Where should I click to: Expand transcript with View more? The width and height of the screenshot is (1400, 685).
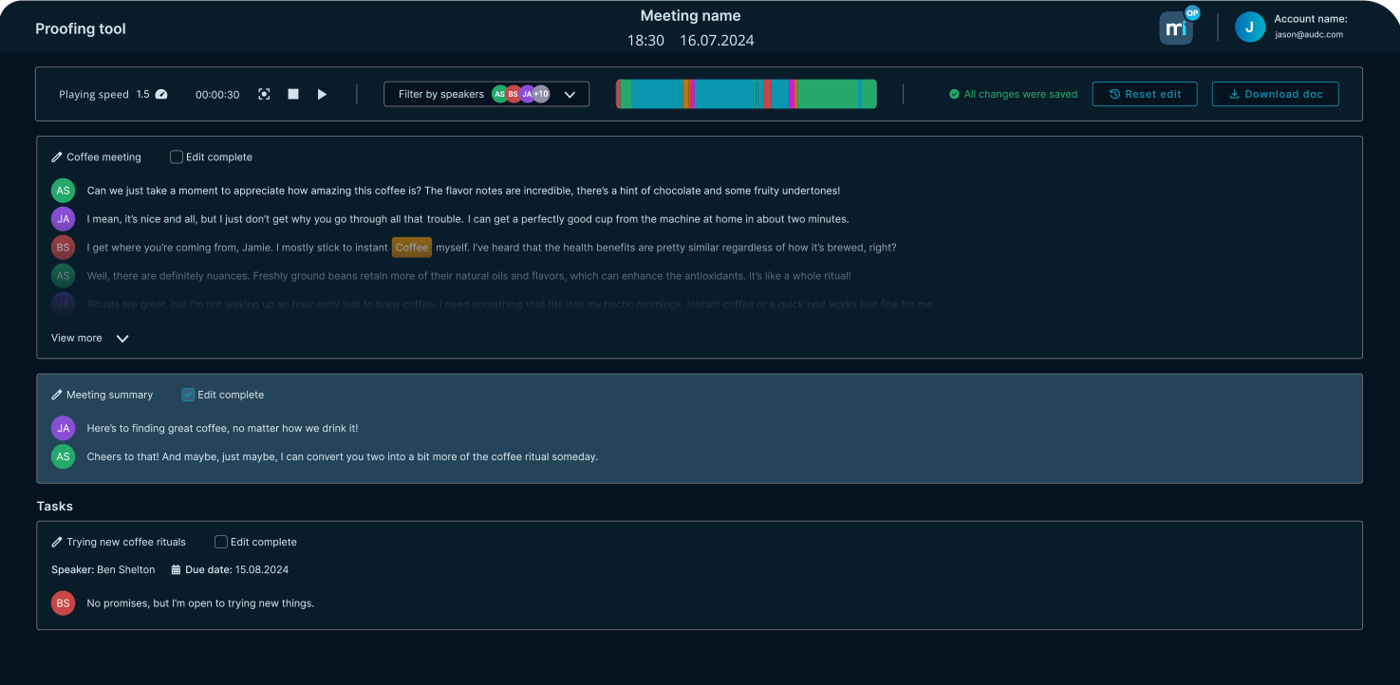click(90, 338)
